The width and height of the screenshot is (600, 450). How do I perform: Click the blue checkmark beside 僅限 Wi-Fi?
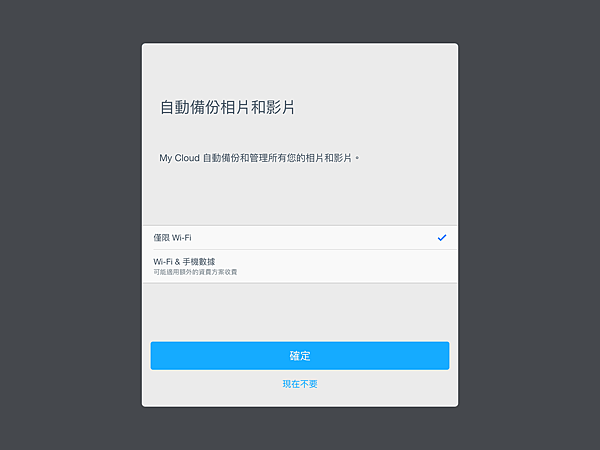point(442,238)
